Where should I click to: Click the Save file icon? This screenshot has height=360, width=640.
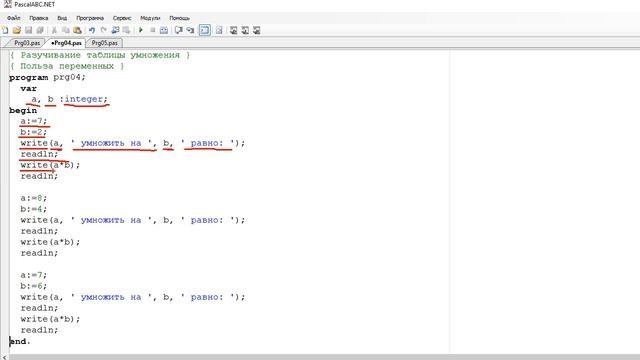tap(28, 30)
